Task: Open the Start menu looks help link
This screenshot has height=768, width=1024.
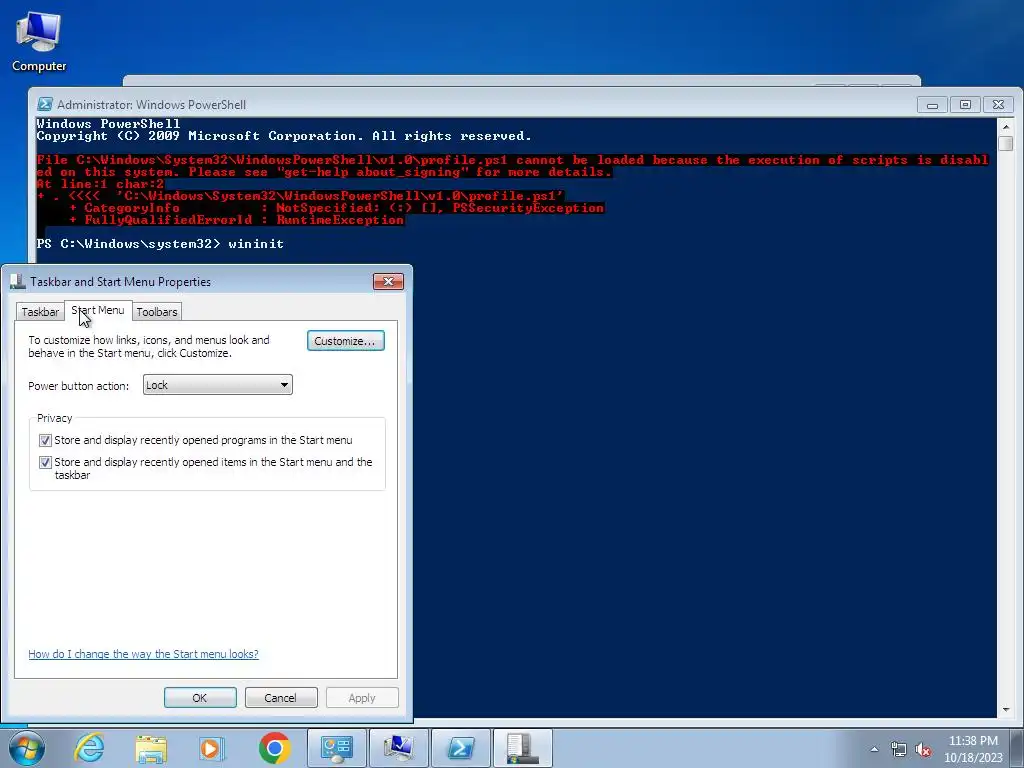Action: [x=143, y=654]
